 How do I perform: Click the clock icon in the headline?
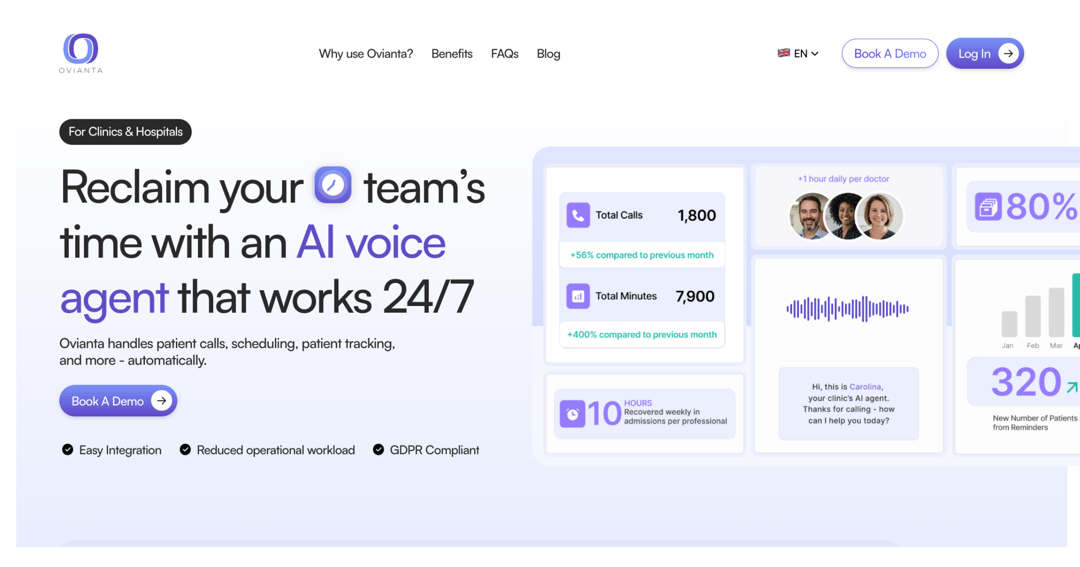(x=333, y=185)
